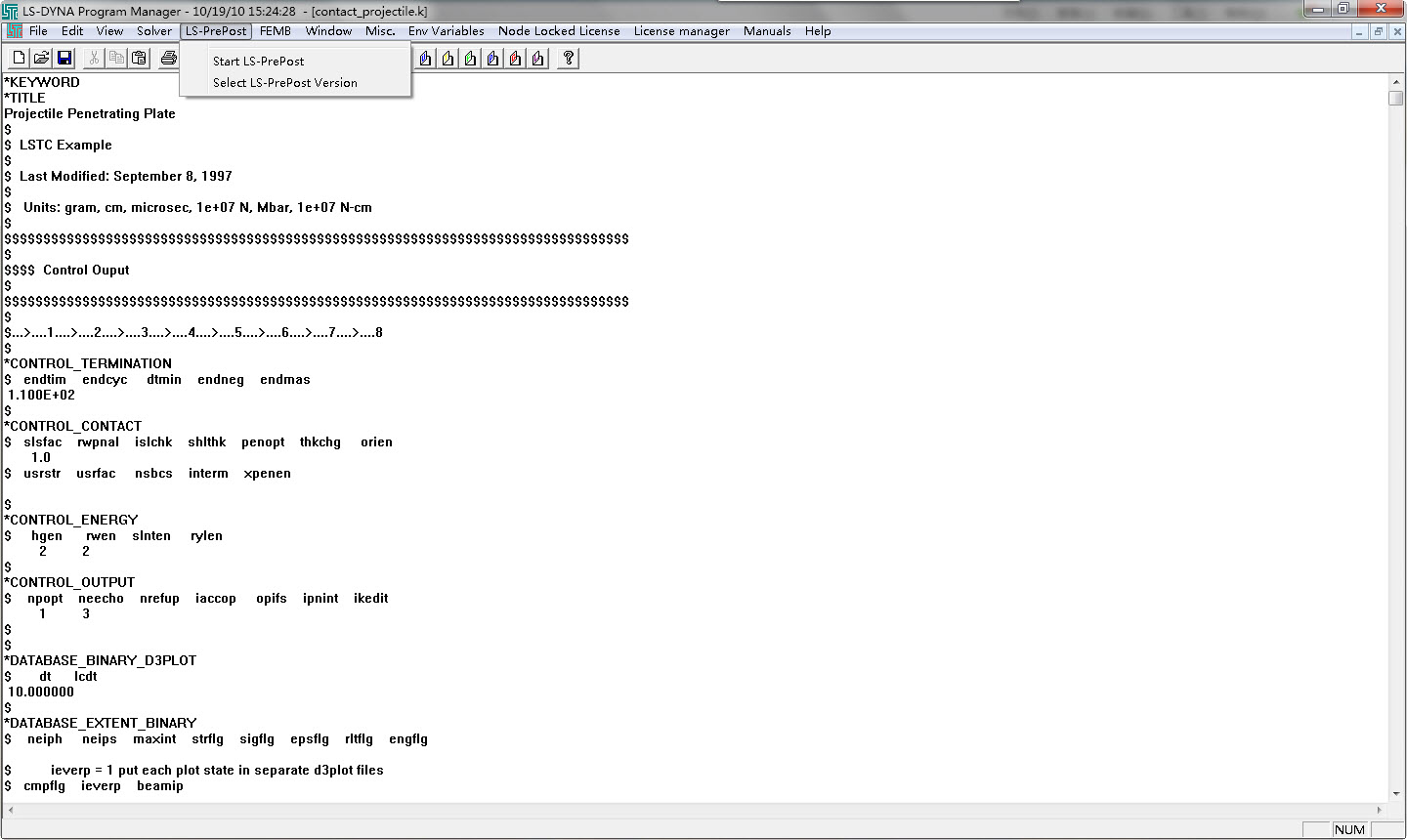This screenshot has height=840, width=1407.
Task: Click the horizontal scrollbar right arrow
Action: [x=1380, y=810]
